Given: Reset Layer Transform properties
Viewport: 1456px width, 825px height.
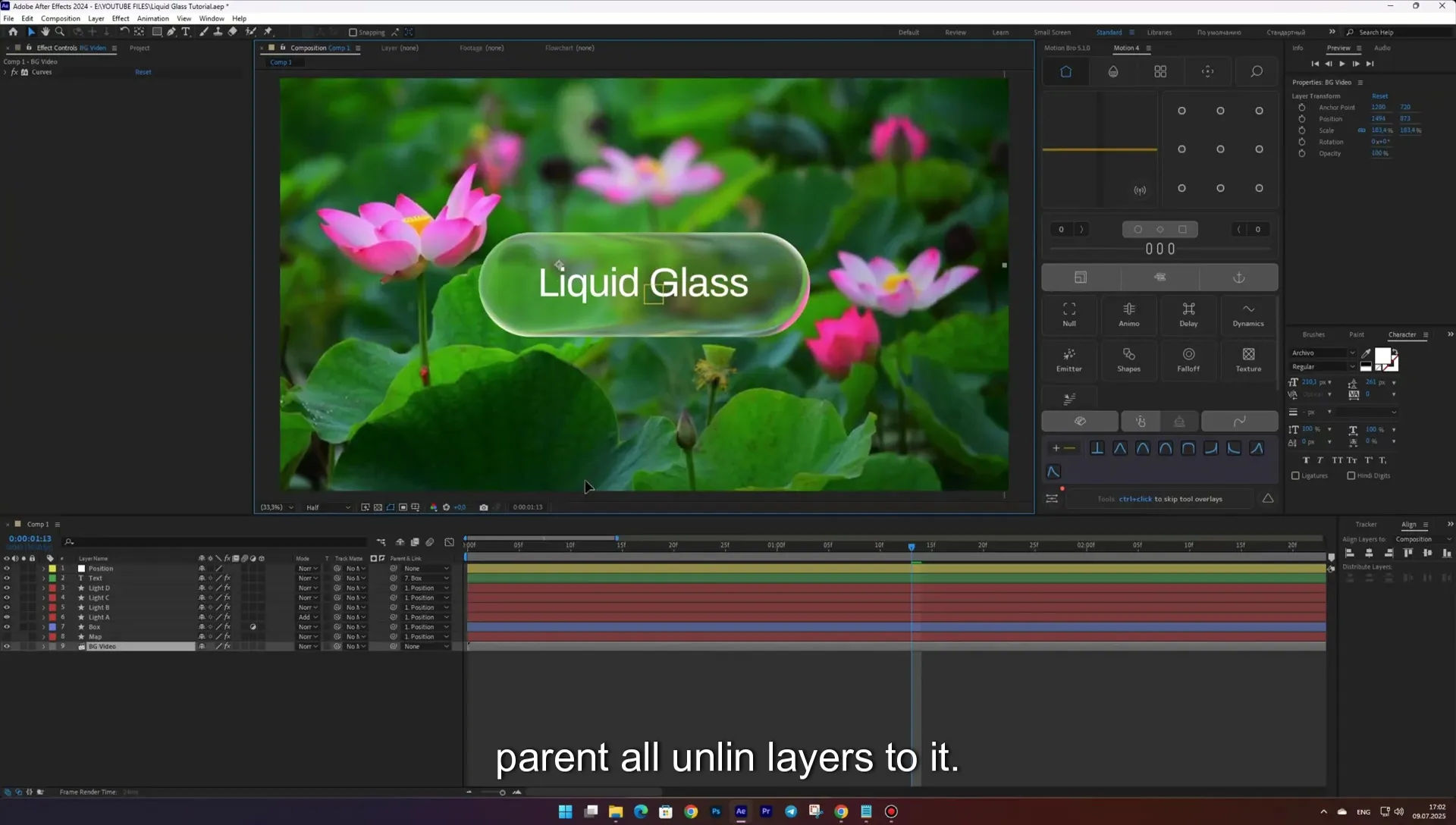Looking at the screenshot, I should click(x=1379, y=96).
